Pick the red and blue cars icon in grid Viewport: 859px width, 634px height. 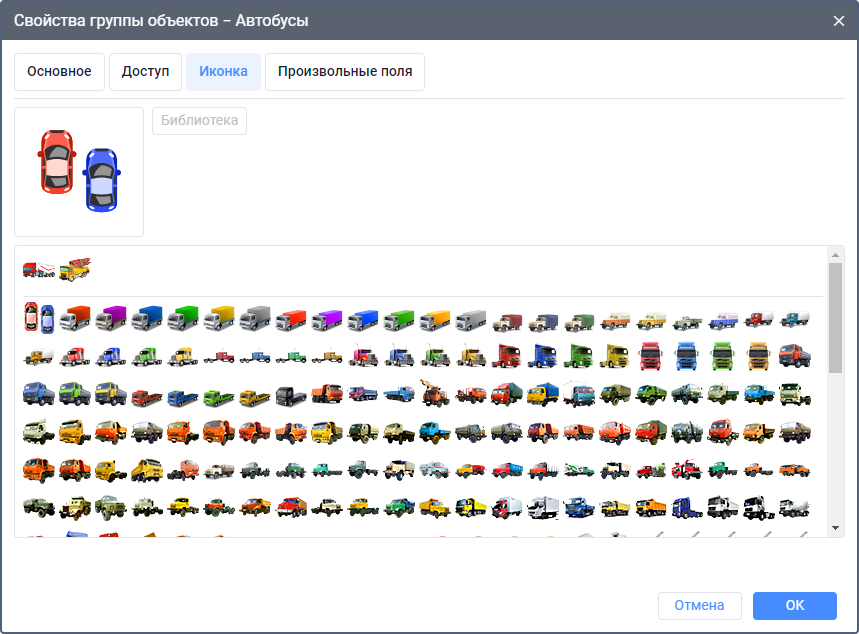coord(39,318)
